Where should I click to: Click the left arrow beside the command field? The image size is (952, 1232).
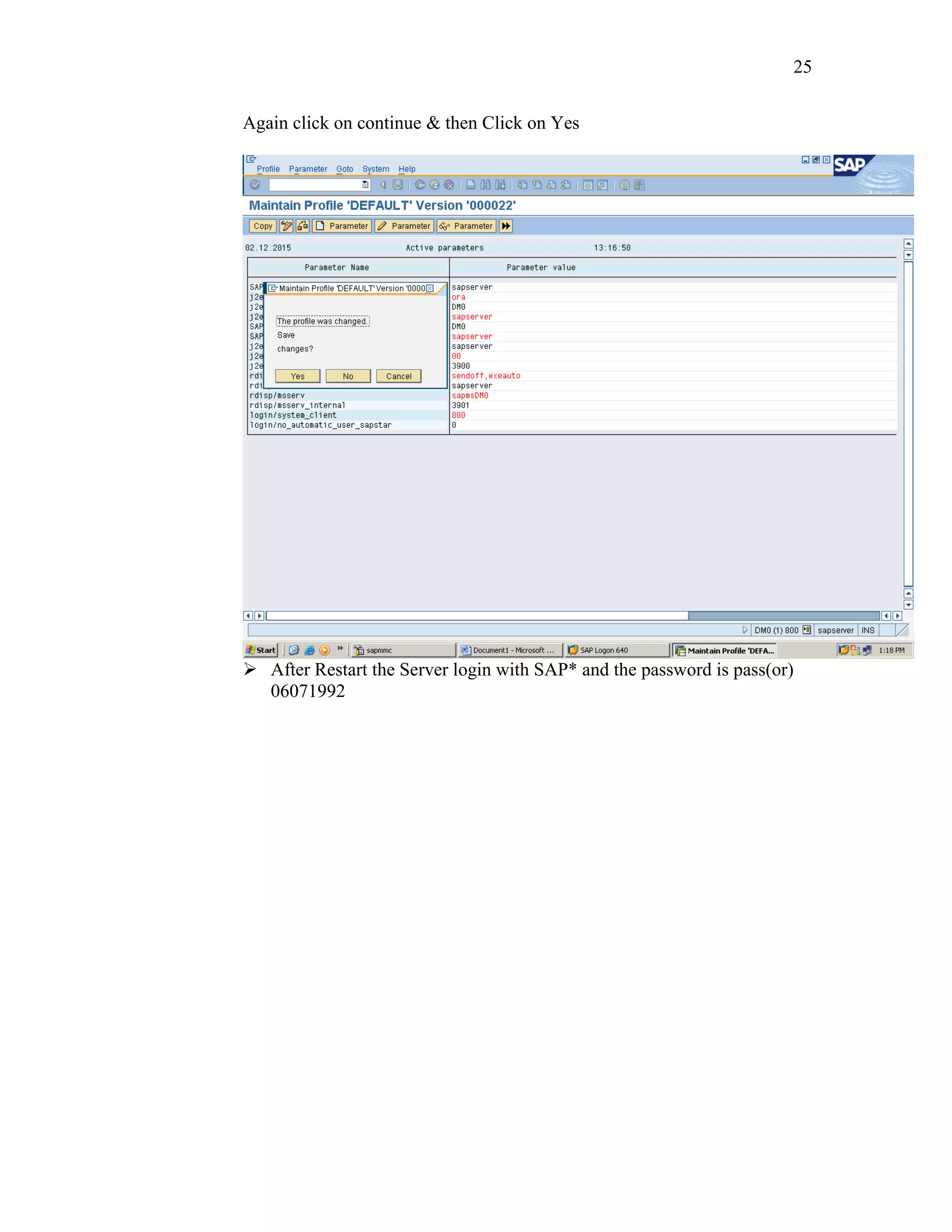click(383, 185)
